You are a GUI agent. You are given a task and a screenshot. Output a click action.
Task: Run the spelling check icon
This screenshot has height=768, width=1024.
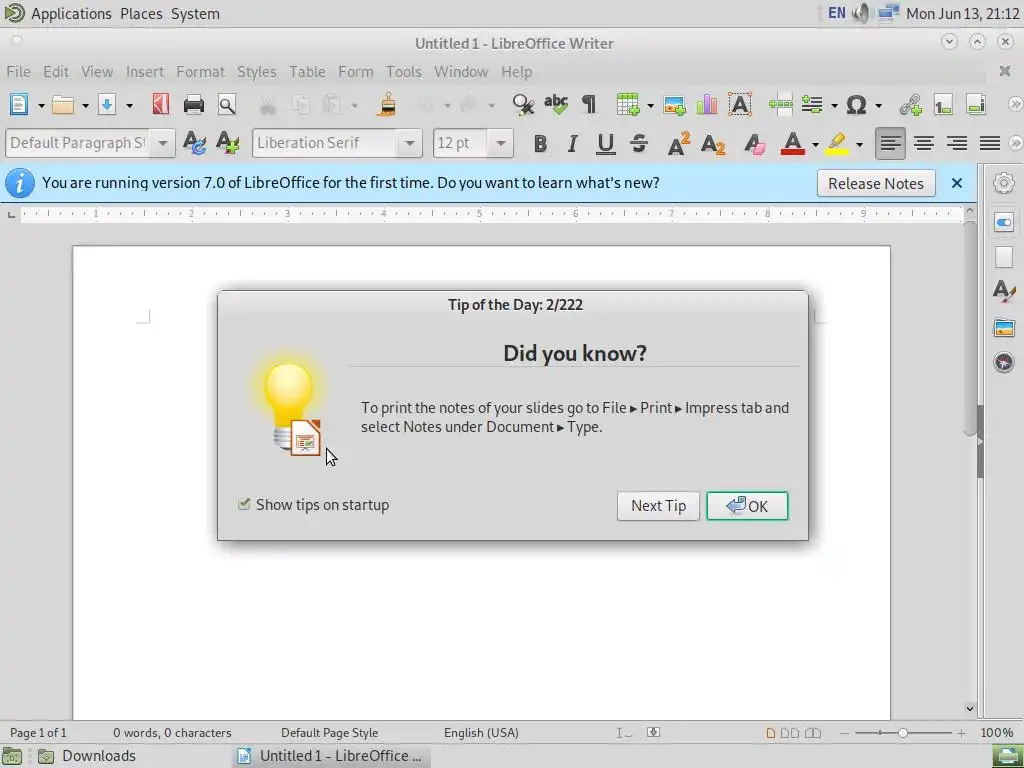click(x=556, y=104)
